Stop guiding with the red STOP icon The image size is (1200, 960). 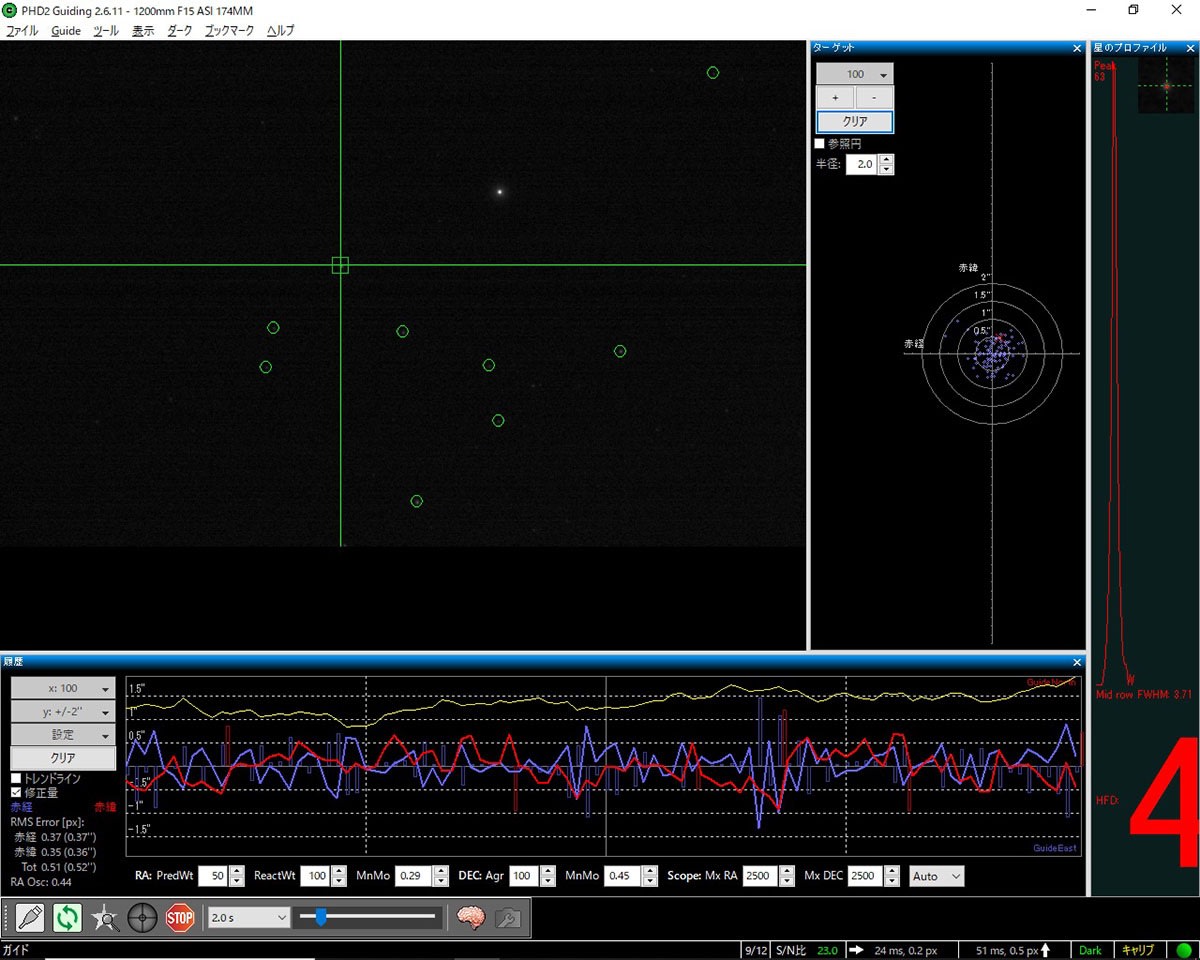pos(180,917)
